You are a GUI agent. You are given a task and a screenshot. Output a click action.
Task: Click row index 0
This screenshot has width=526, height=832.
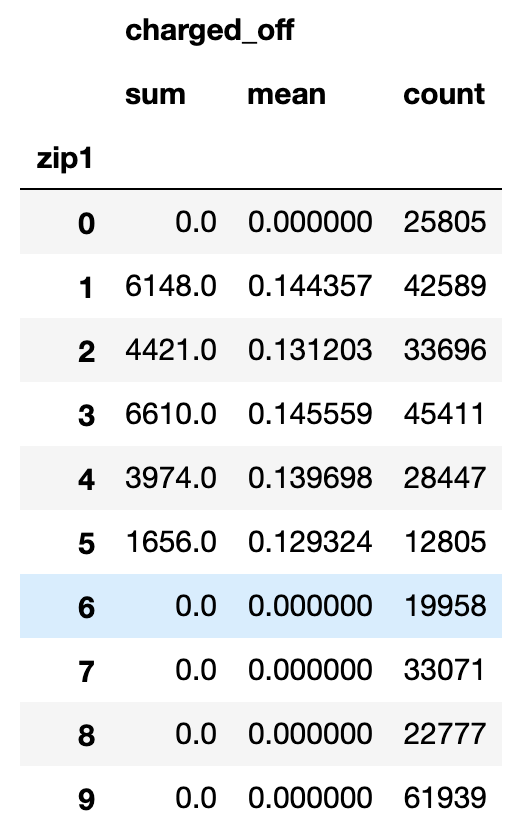[x=87, y=223]
